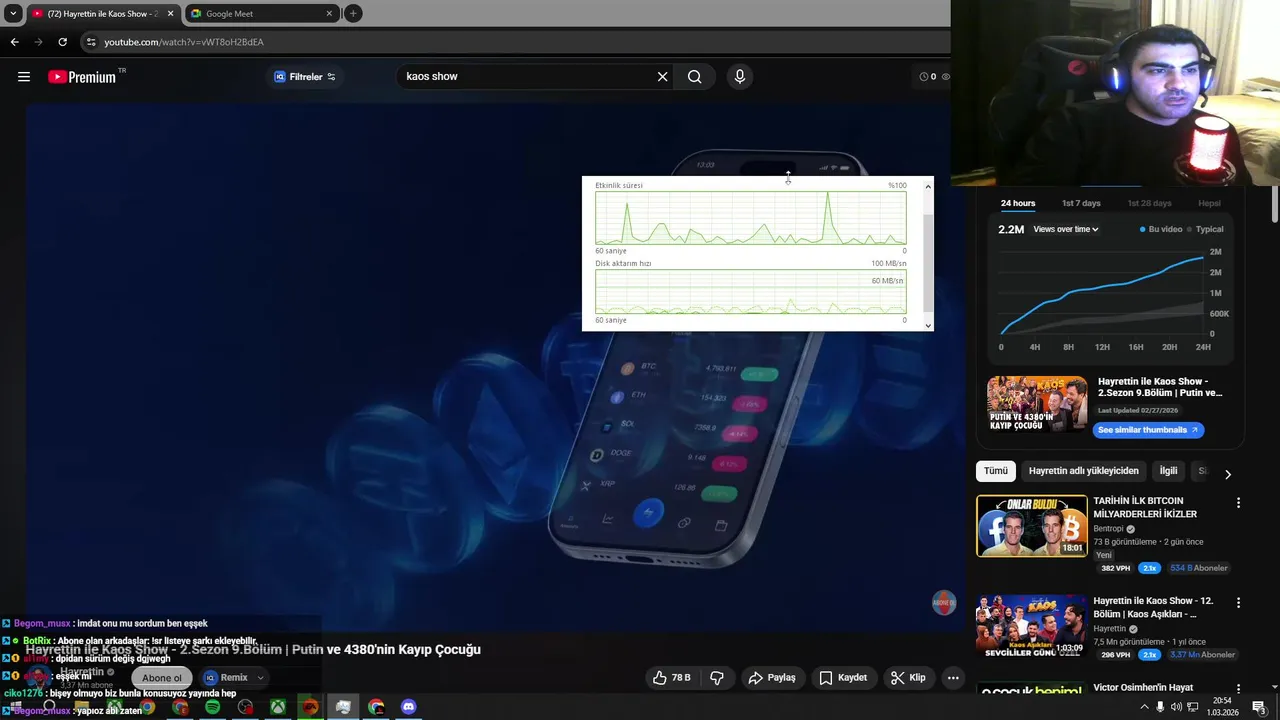Open options menu for Bitcoin İkizler video

tap(1238, 503)
